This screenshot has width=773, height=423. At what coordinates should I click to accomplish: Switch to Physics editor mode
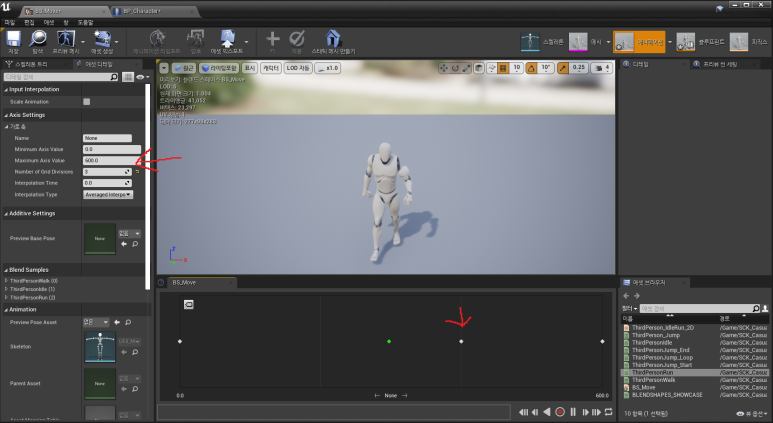(748, 42)
